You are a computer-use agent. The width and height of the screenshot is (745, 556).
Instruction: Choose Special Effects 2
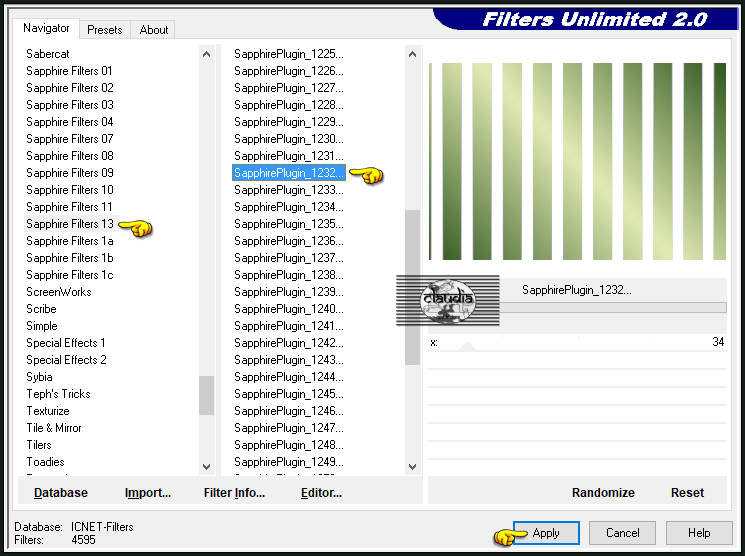click(66, 360)
